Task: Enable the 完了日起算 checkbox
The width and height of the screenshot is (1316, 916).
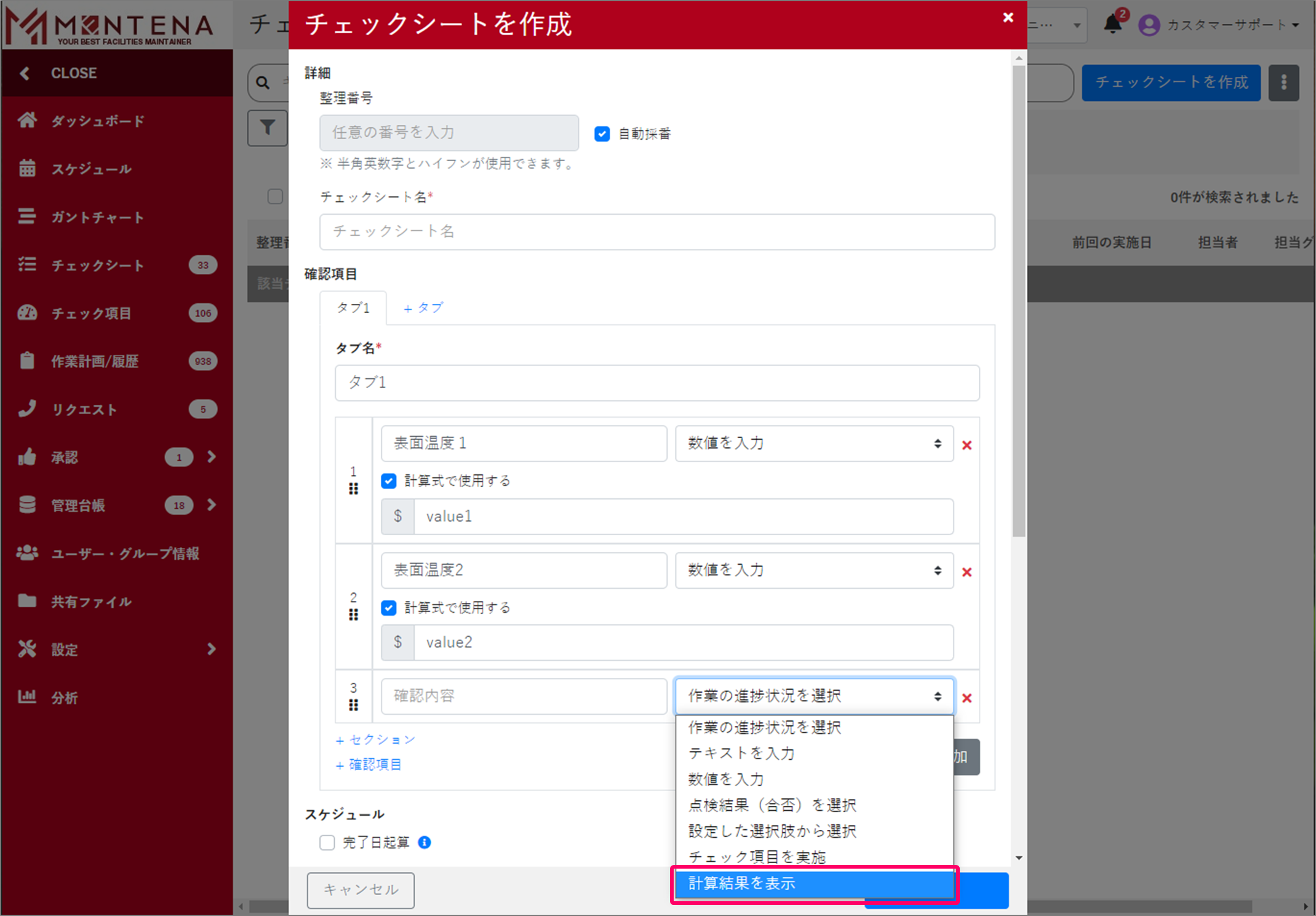Action: pyautogui.click(x=327, y=842)
